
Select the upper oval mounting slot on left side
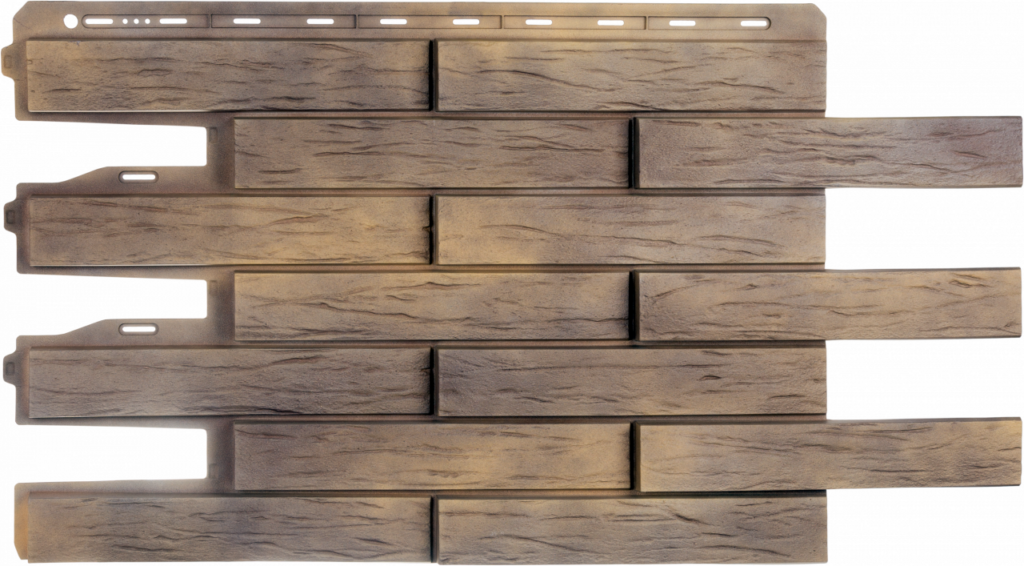(139, 177)
